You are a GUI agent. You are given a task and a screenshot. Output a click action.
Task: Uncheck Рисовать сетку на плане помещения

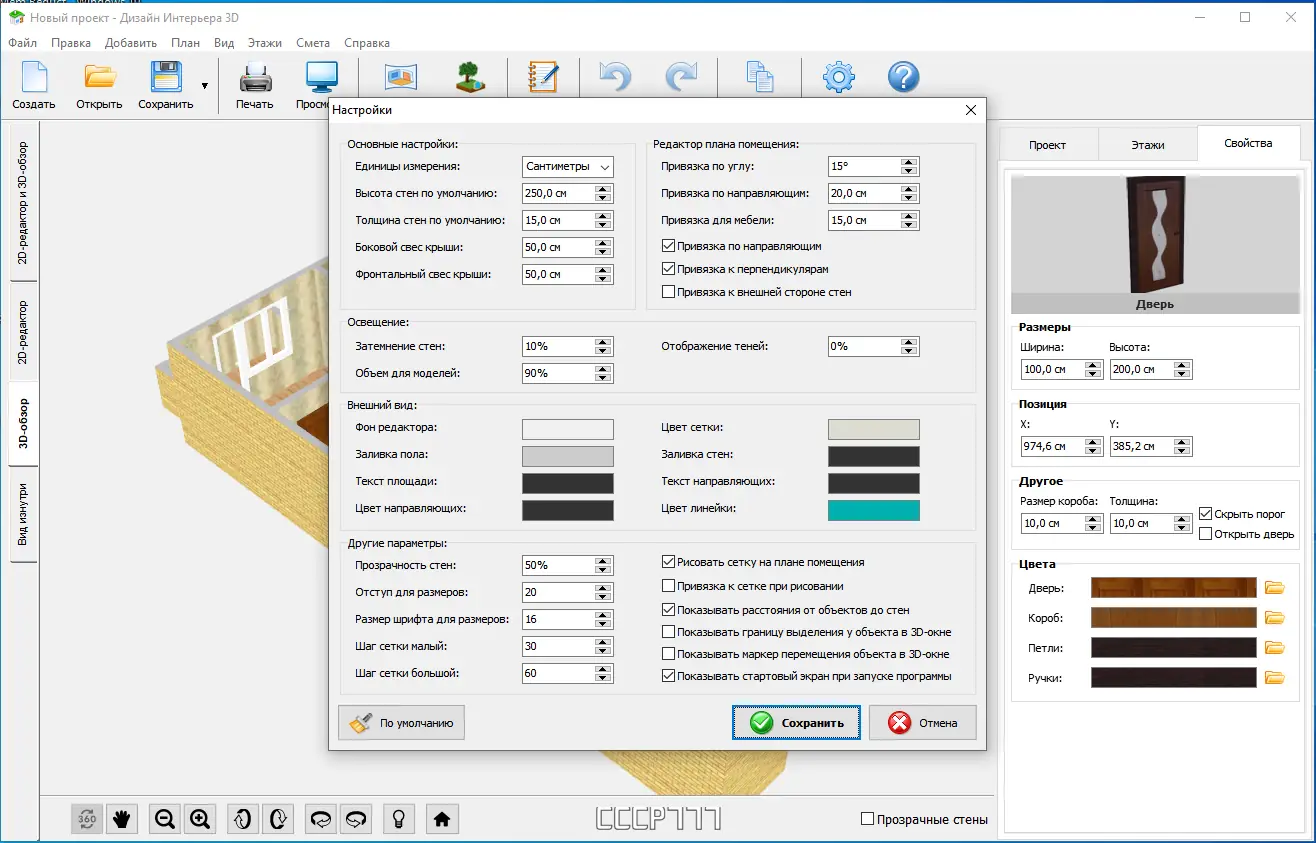point(669,562)
